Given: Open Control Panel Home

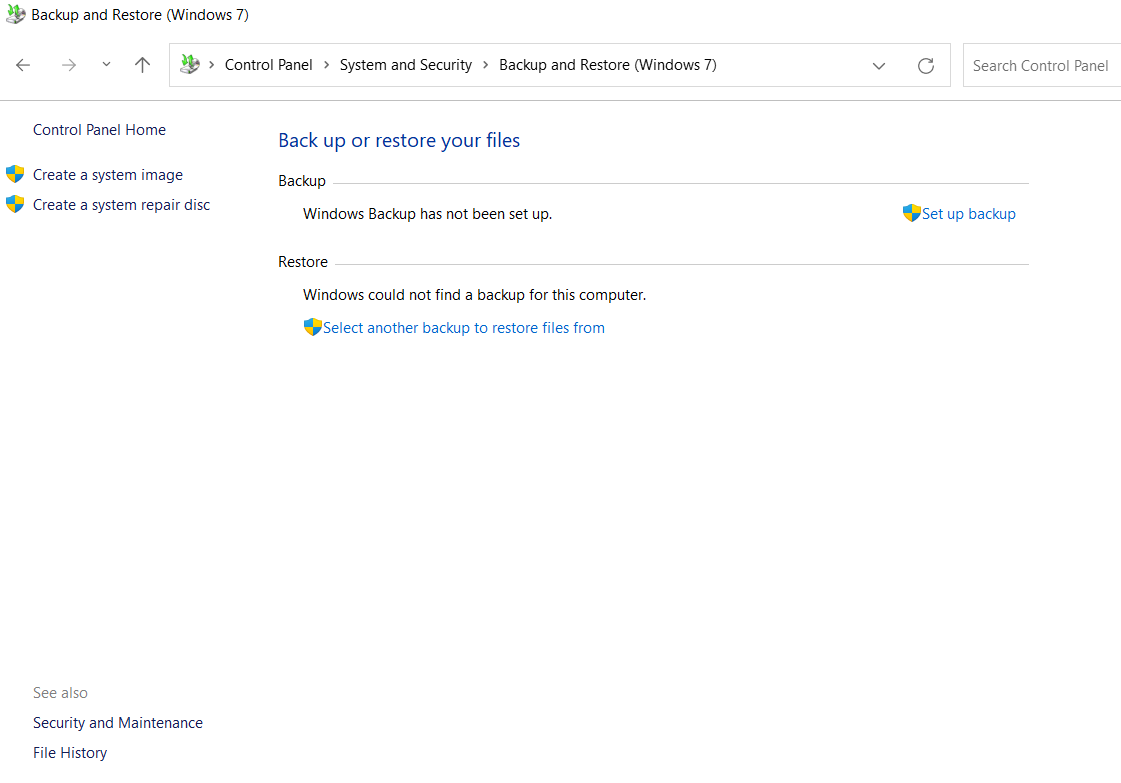Looking at the screenshot, I should [99, 130].
